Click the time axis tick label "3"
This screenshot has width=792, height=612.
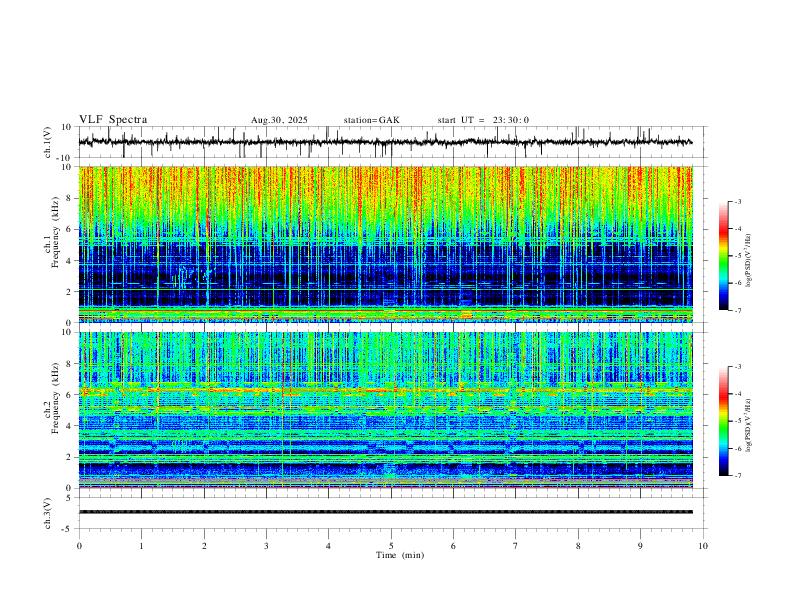click(266, 546)
